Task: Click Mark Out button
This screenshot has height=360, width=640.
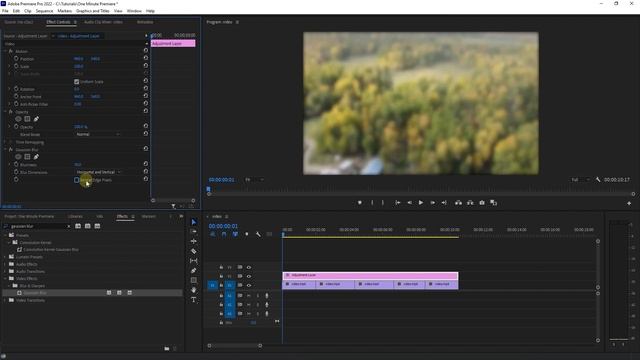Action: (382, 202)
